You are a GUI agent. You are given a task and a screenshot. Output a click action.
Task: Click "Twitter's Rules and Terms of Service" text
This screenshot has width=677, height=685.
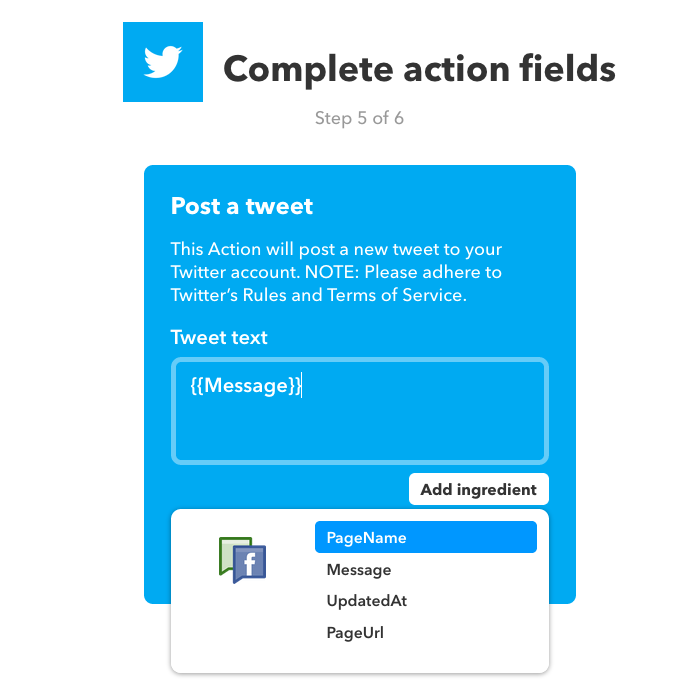point(319,295)
